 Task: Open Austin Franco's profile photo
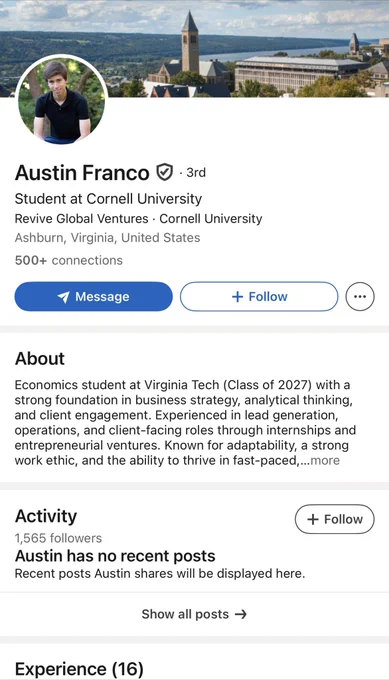(x=61, y=99)
